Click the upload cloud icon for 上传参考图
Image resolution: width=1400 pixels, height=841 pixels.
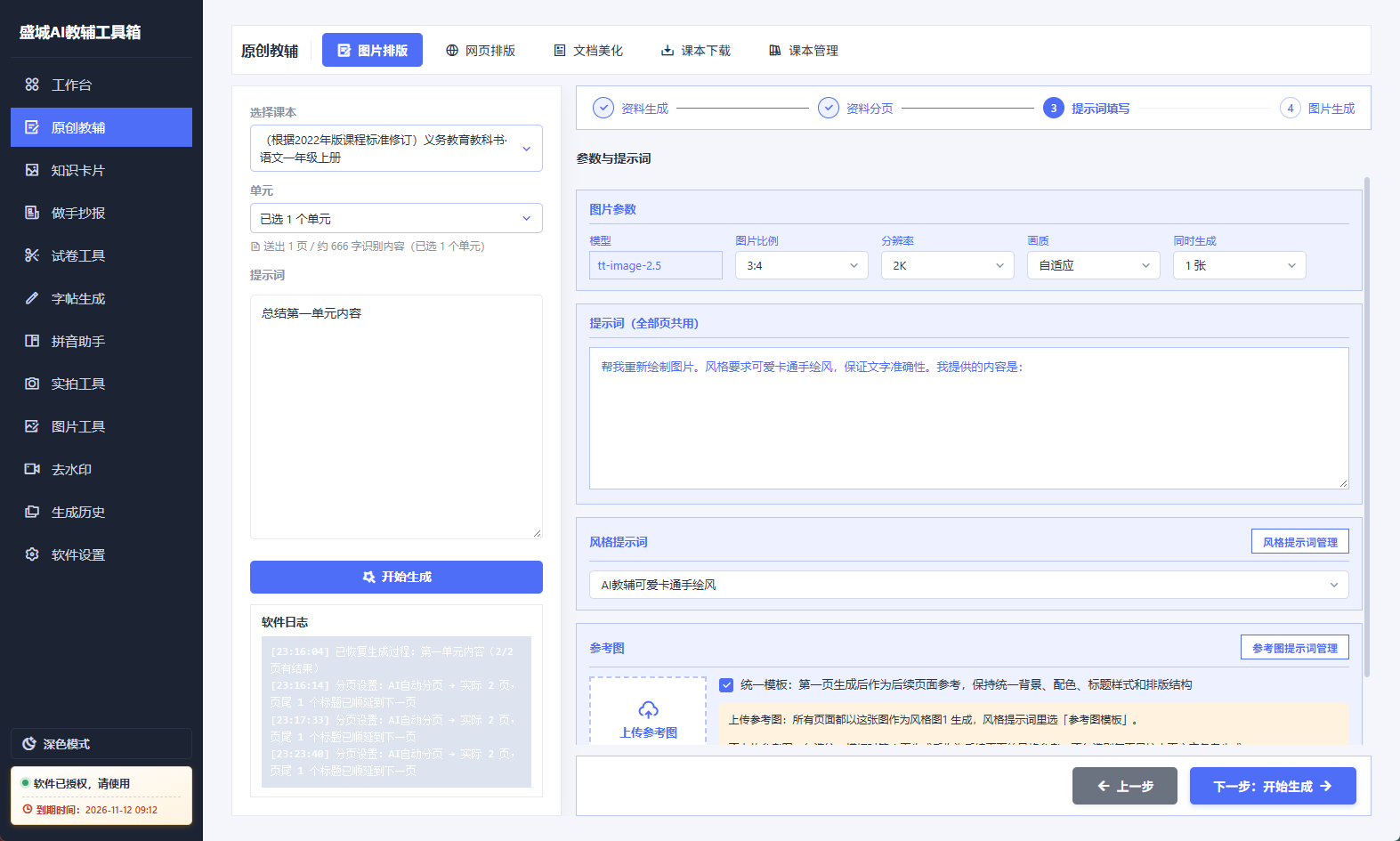tap(649, 710)
